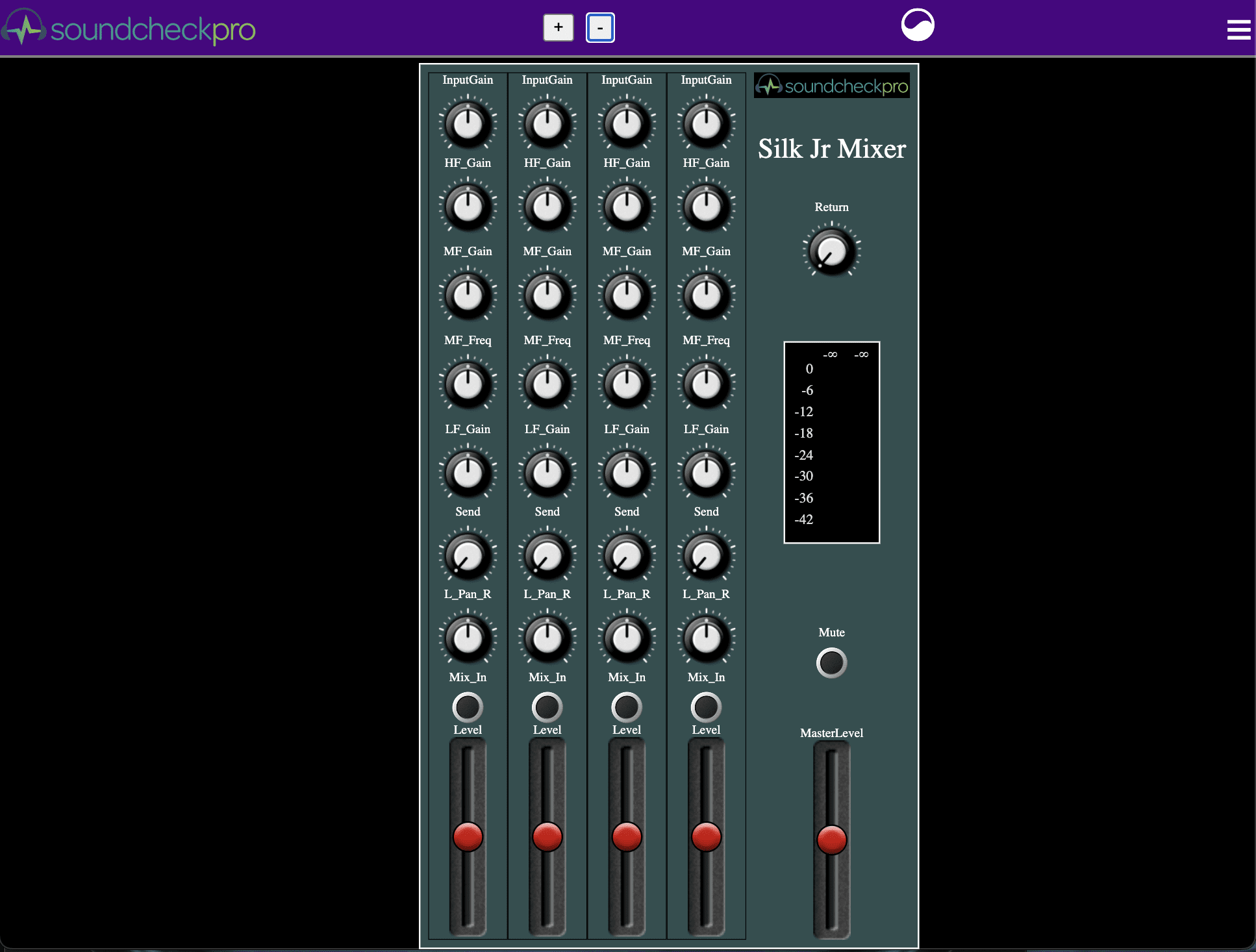Click channel 3 Level fader handle
Image resolution: width=1256 pixels, height=952 pixels.
(x=627, y=836)
